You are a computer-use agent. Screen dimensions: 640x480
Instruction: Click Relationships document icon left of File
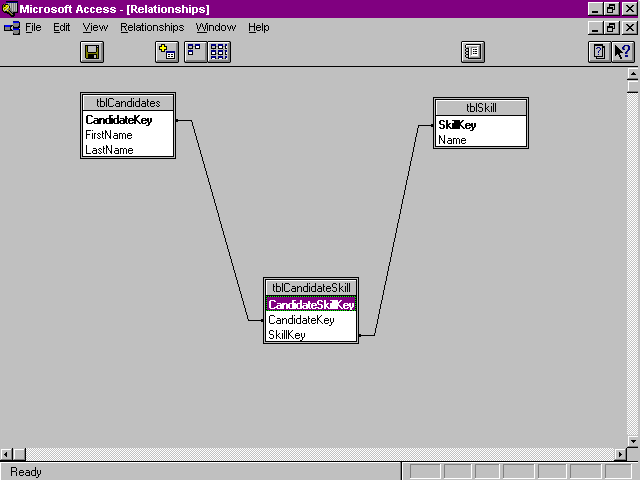point(12,27)
